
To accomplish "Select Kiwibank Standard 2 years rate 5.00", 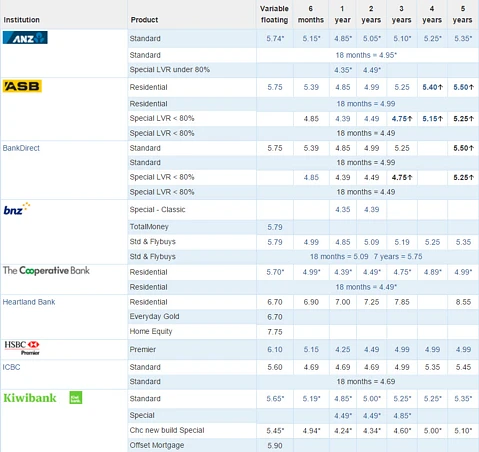I will coord(372,399).
